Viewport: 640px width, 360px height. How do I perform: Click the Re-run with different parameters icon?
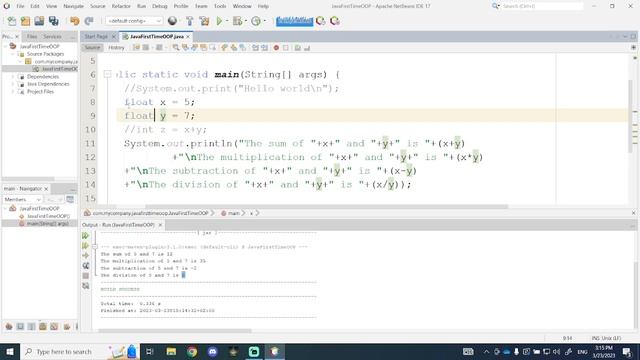click(x=85, y=246)
